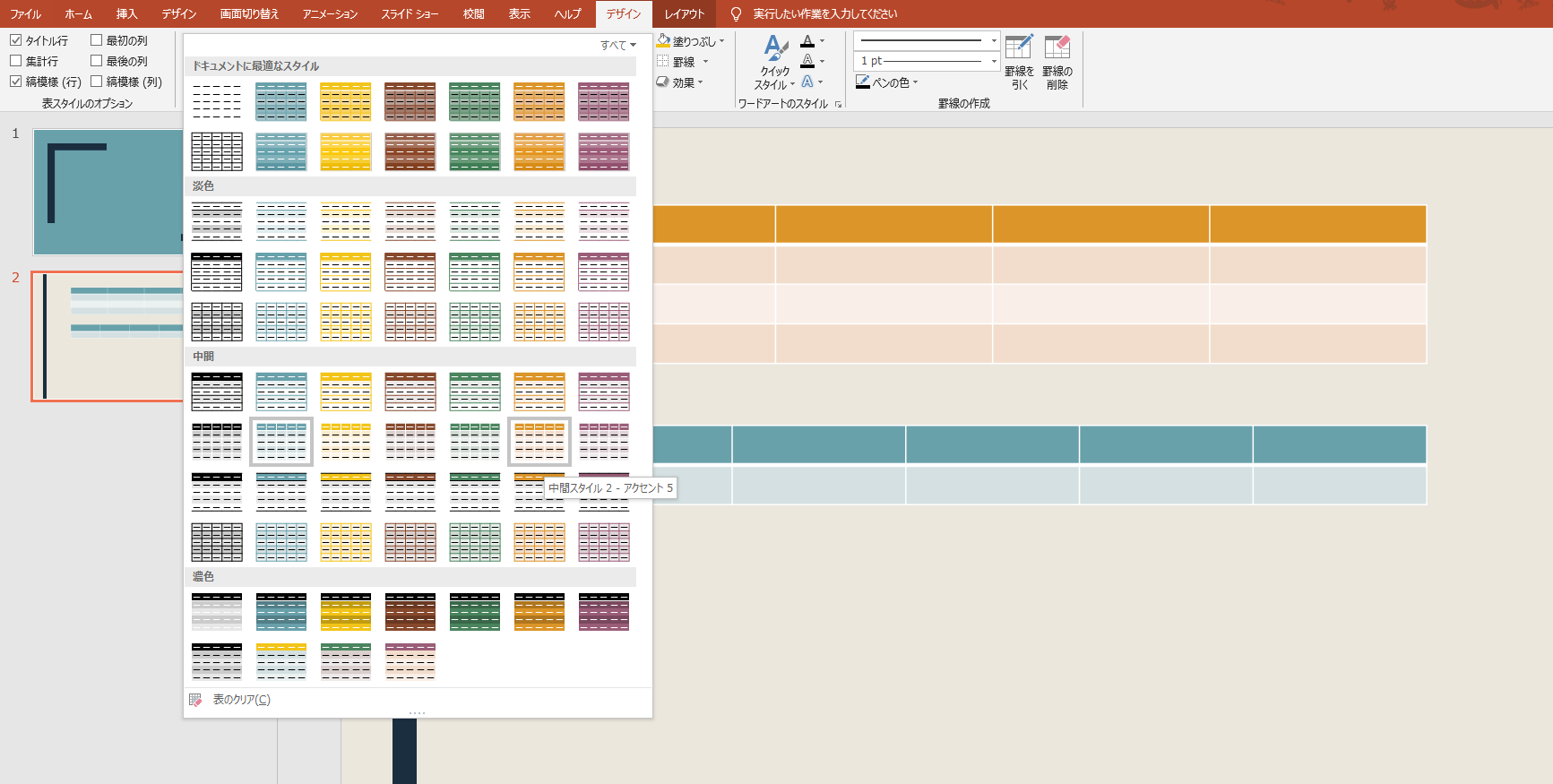The width and height of the screenshot is (1553, 784).
Task: Select the brown grid style in 淡色 third row
Action: 410,323
